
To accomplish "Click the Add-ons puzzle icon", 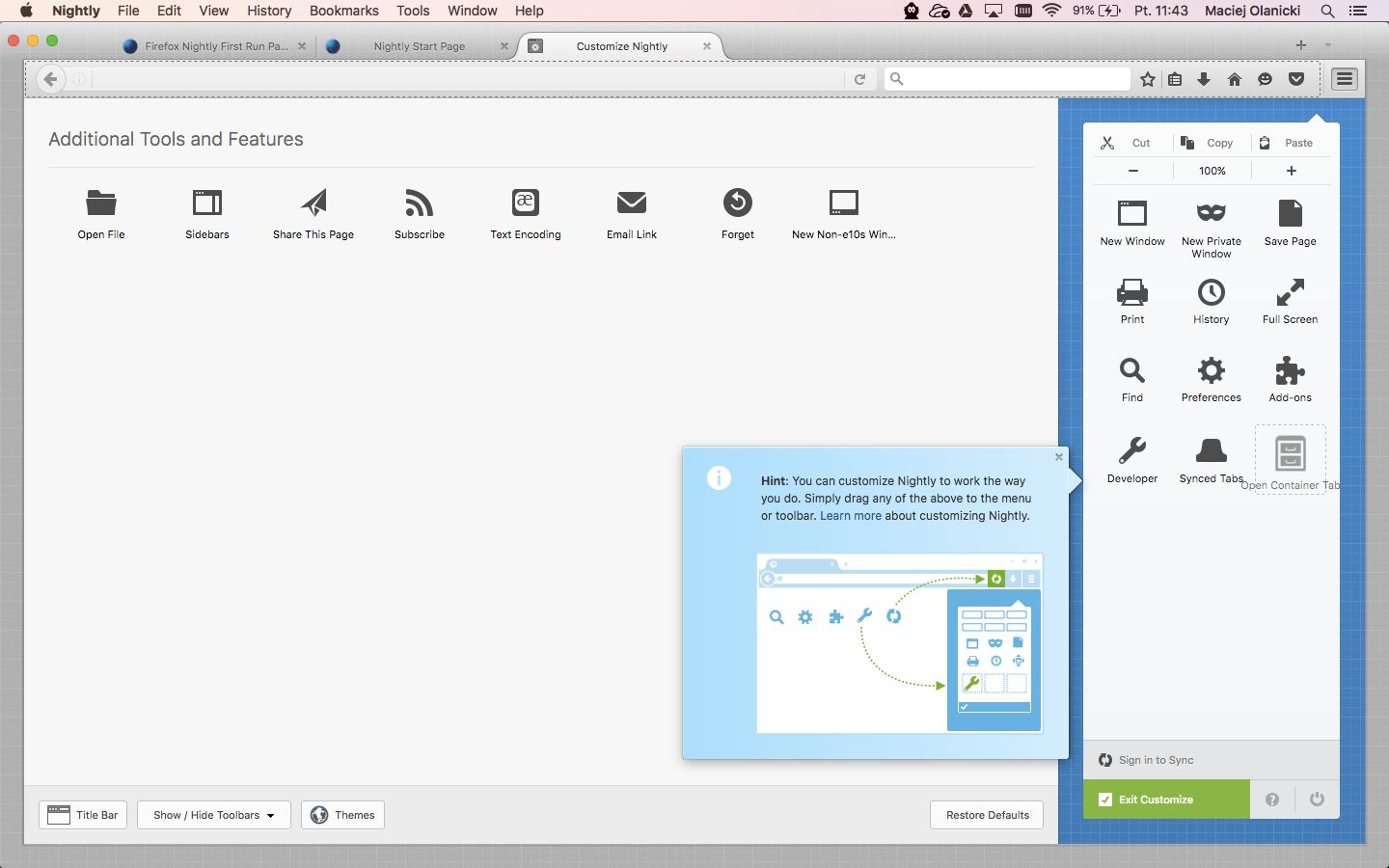I will (1291, 370).
